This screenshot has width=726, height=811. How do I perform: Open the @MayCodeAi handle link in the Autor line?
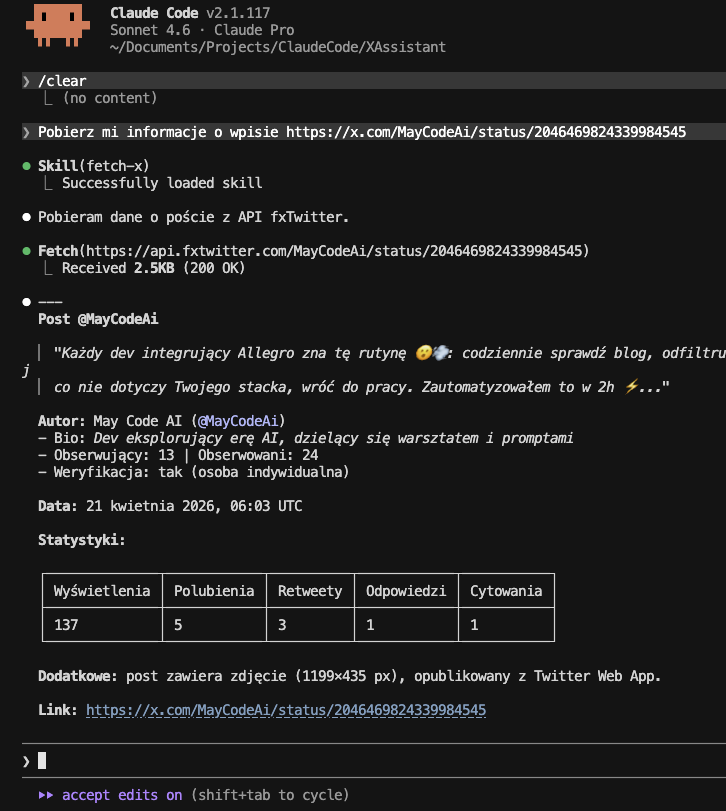pyautogui.click(x=238, y=421)
